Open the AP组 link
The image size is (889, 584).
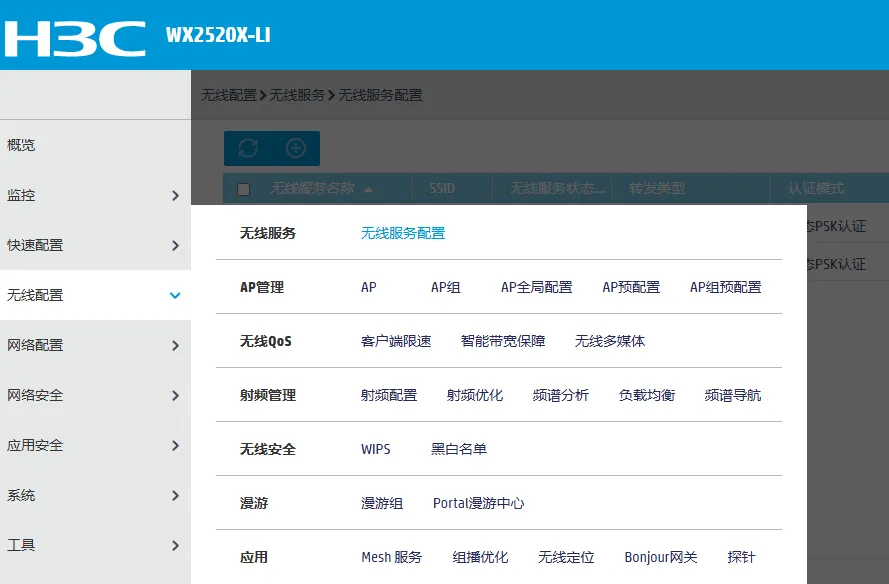[446, 287]
